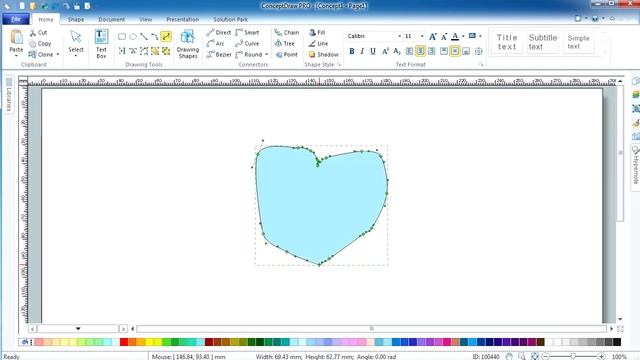Toggle Subscript text formatting

click(396, 51)
